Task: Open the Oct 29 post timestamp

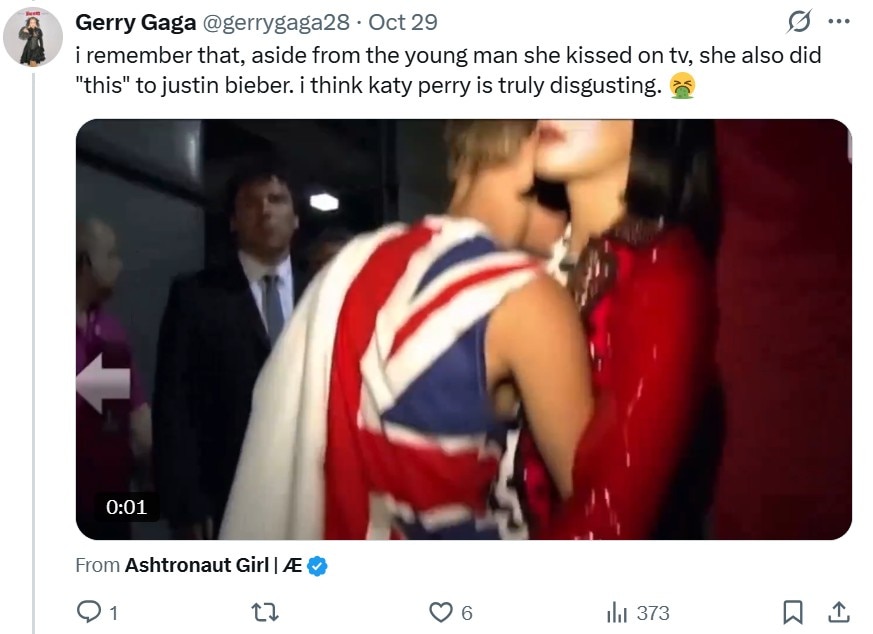Action: click(x=403, y=22)
